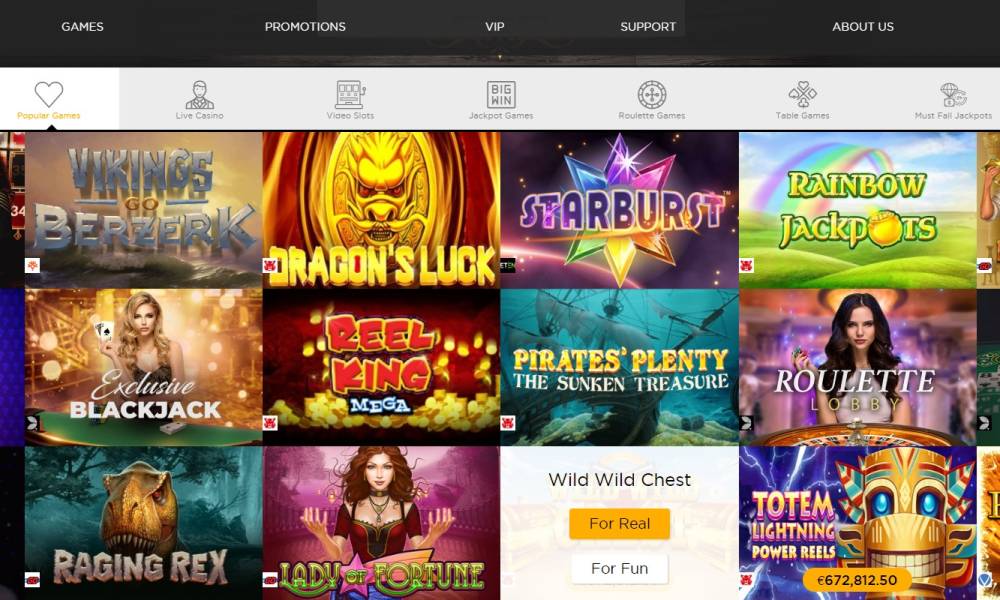The height and width of the screenshot is (600, 1000).
Task: Open Vikings Go Berzerk game tile
Action: pos(143,210)
